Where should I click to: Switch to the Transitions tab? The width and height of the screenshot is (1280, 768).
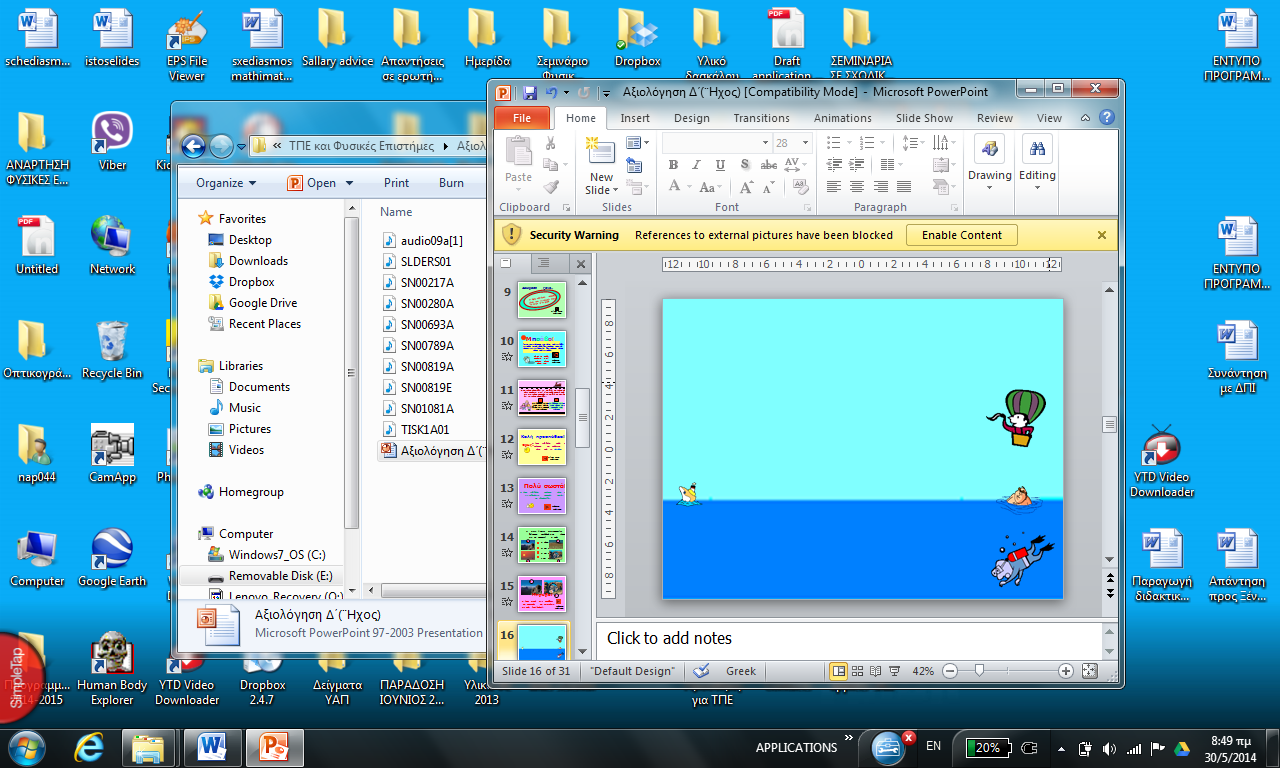[x=761, y=118]
